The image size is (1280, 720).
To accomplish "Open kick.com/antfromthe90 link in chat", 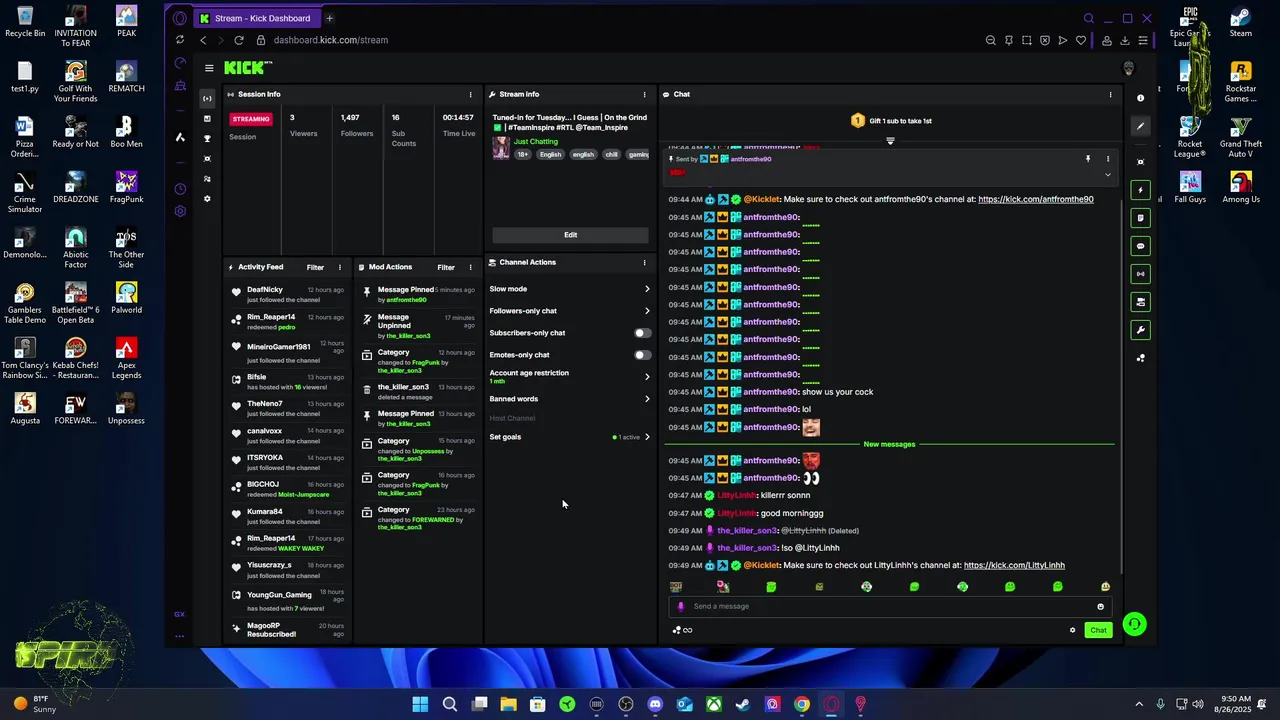I will click(1035, 199).
